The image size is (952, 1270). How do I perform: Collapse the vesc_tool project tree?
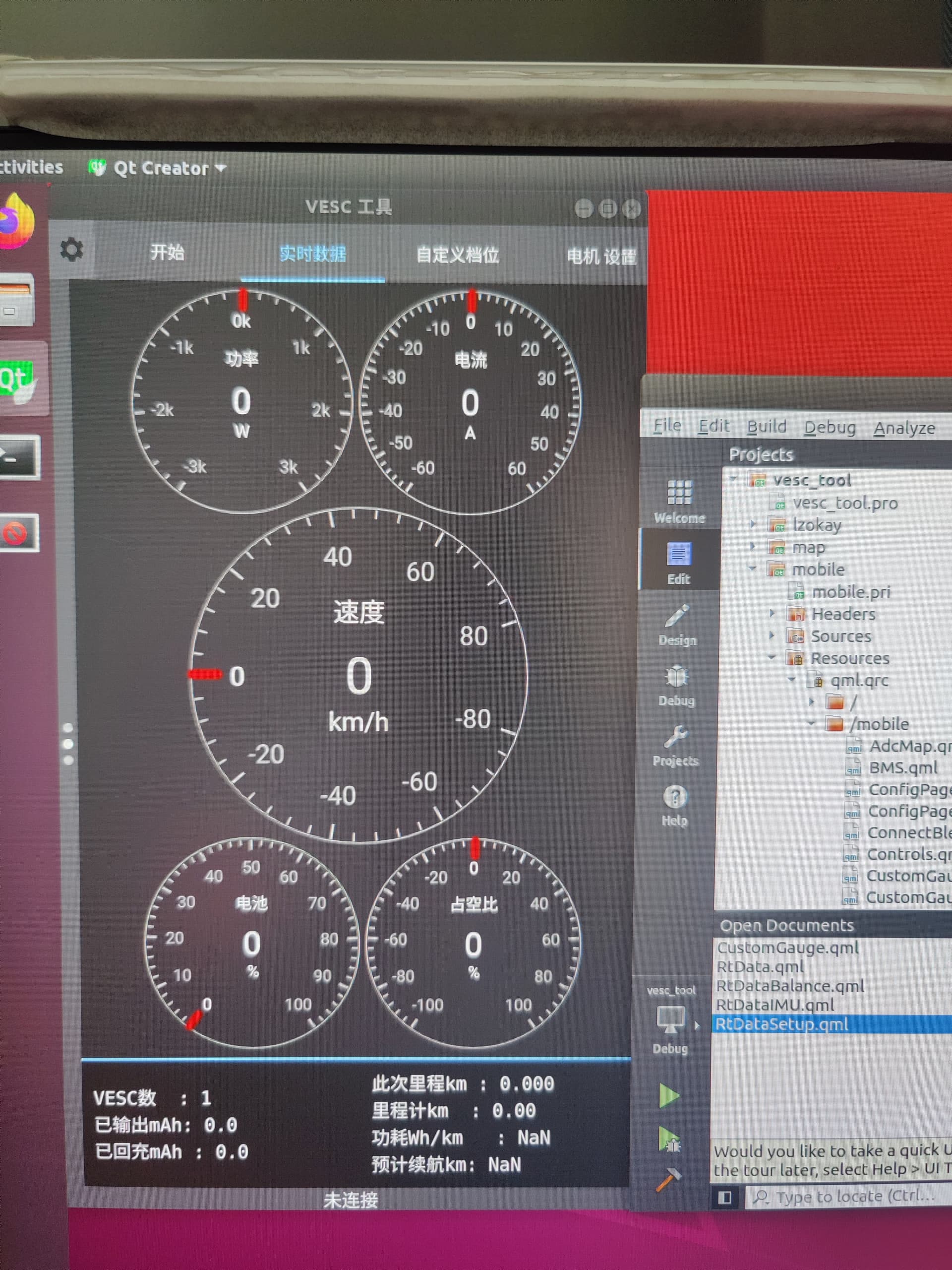[734, 479]
